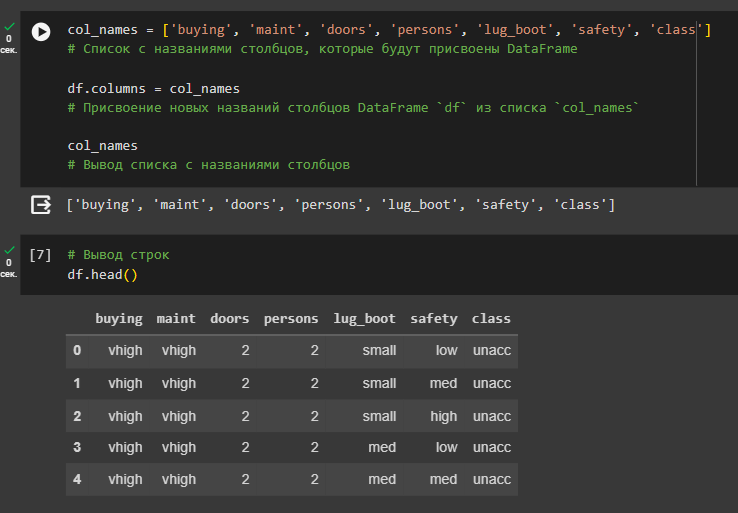Screen dimensions: 738x513
Task: Click the 'class' column header
Action: click(491, 319)
